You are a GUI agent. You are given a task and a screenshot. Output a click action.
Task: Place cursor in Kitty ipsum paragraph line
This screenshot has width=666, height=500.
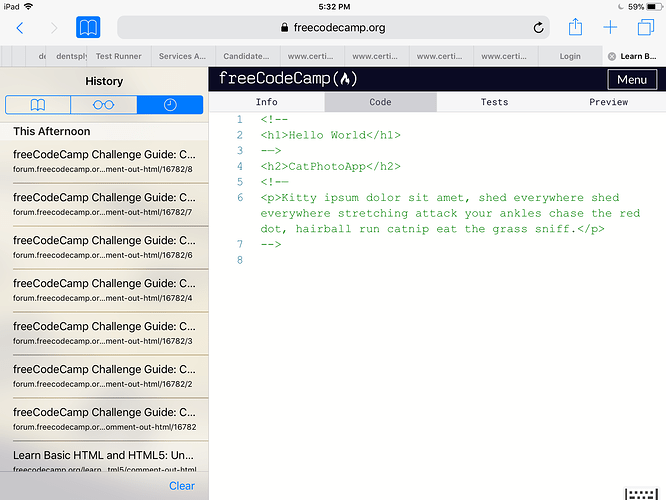[450, 213]
